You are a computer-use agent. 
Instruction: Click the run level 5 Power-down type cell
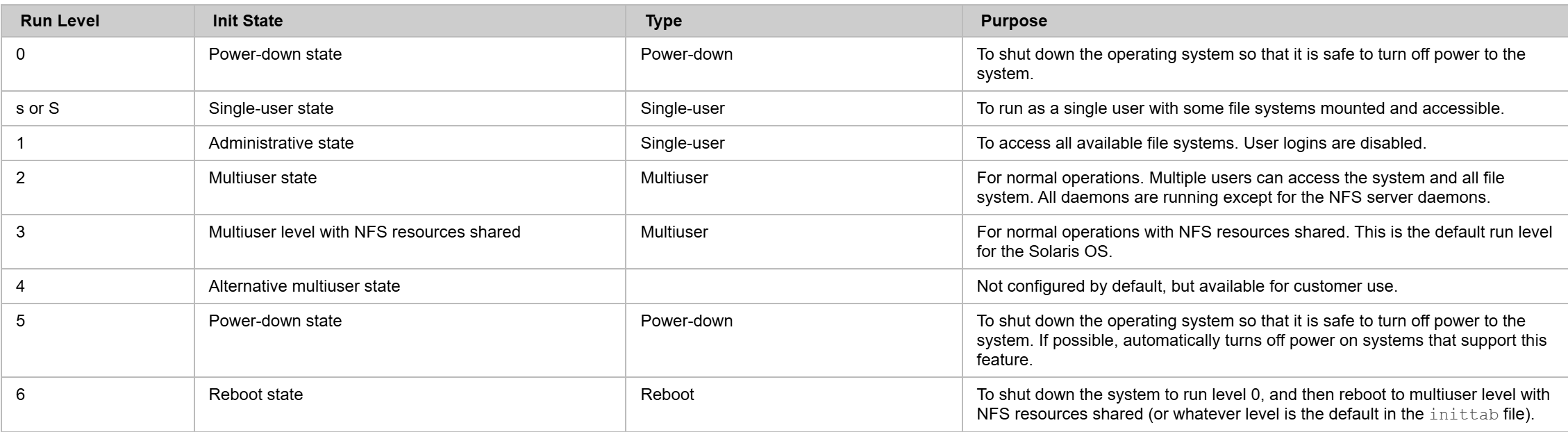686,321
